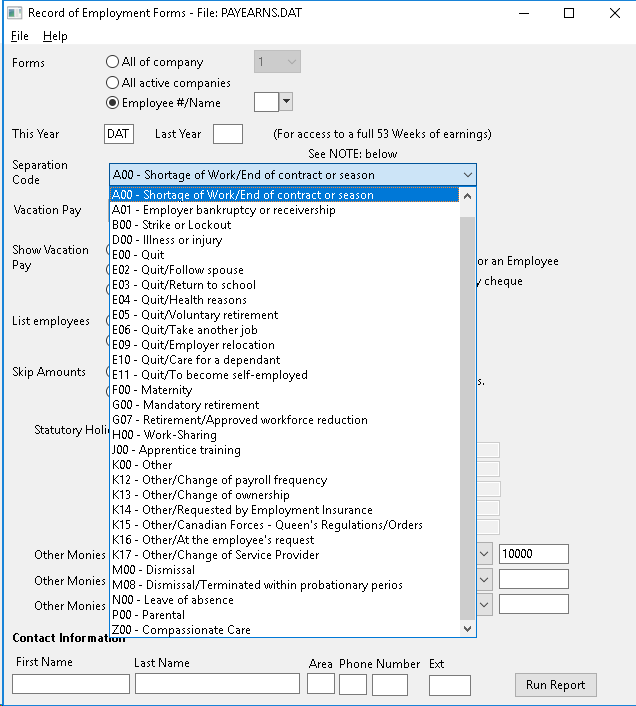Click the Other Monies amount field showing 10000

534,554
